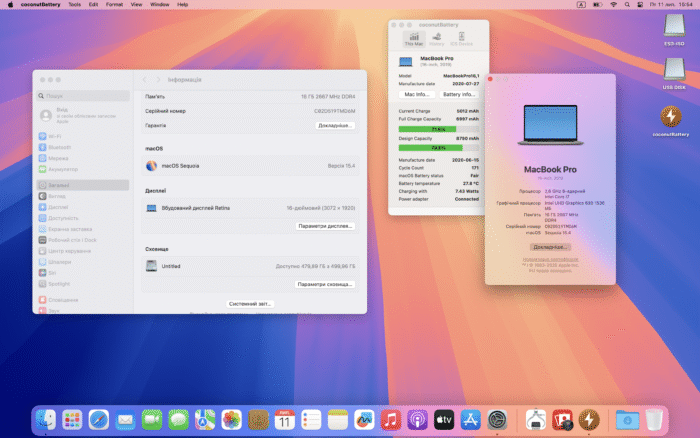Select Загальні in the settings sidebar
700x438 pixels.
click(x=83, y=185)
